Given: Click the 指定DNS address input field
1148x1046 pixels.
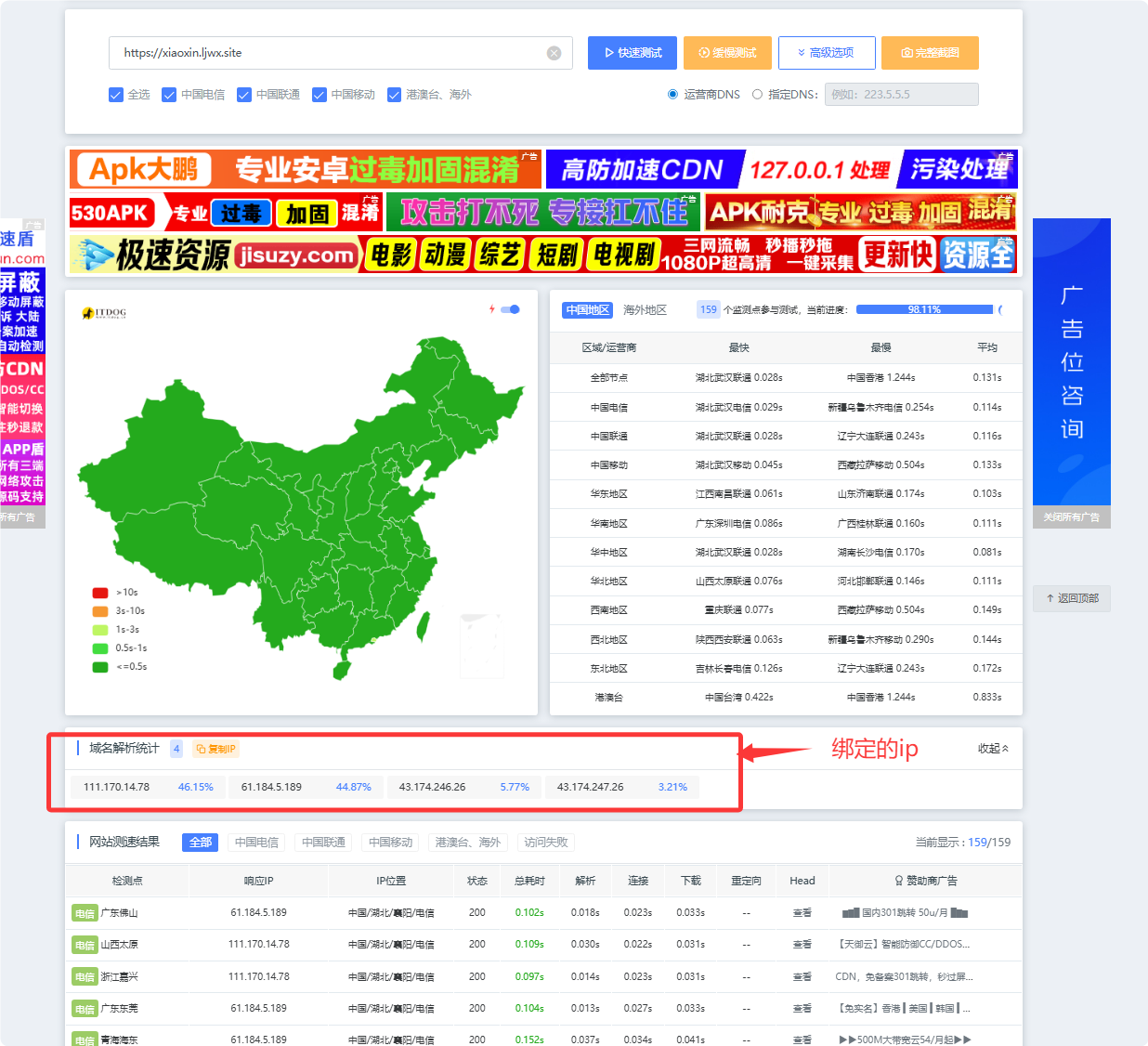Looking at the screenshot, I should click(x=901, y=95).
